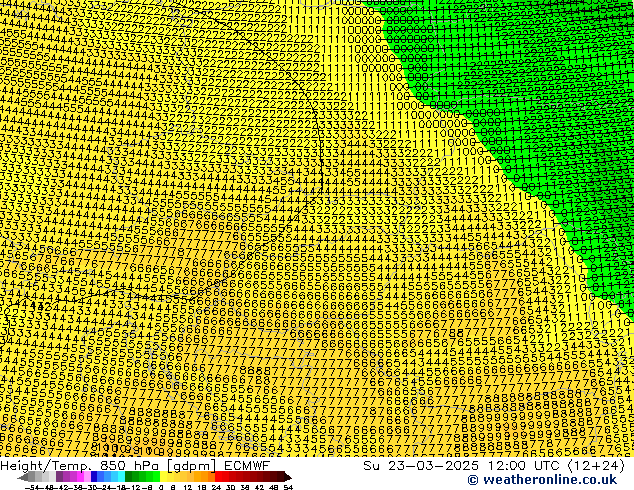The image size is (634, 490).
Task: Click the grey left arrow end of the legend
Action: click(x=23, y=477)
